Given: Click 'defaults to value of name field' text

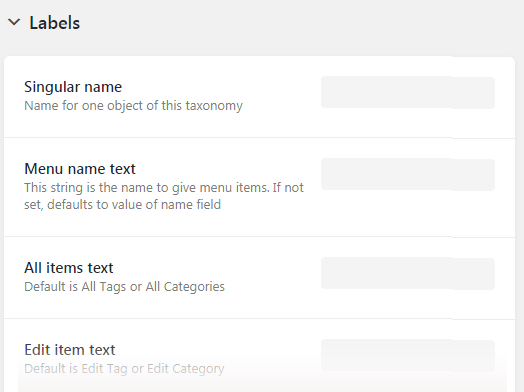Looking at the screenshot, I should [134, 205].
